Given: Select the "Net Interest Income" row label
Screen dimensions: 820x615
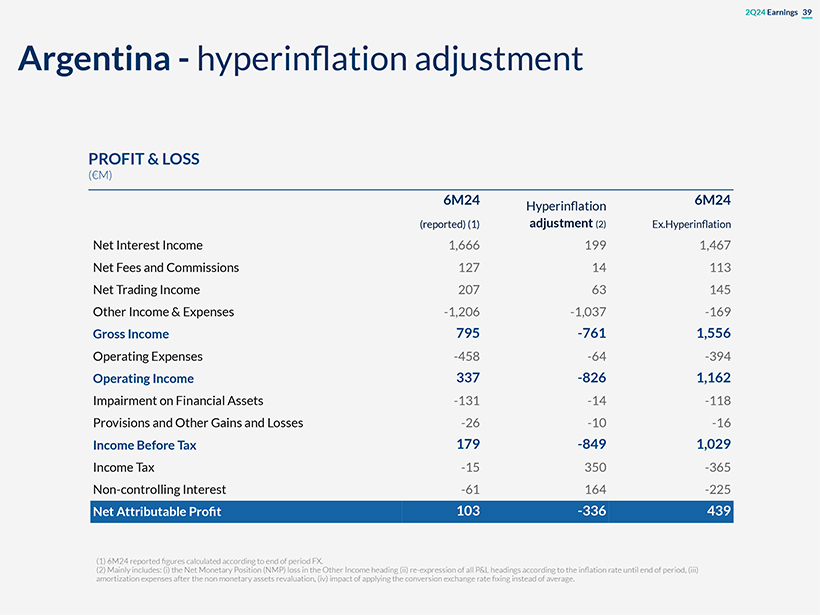Looking at the screenshot, I should (x=147, y=245).
